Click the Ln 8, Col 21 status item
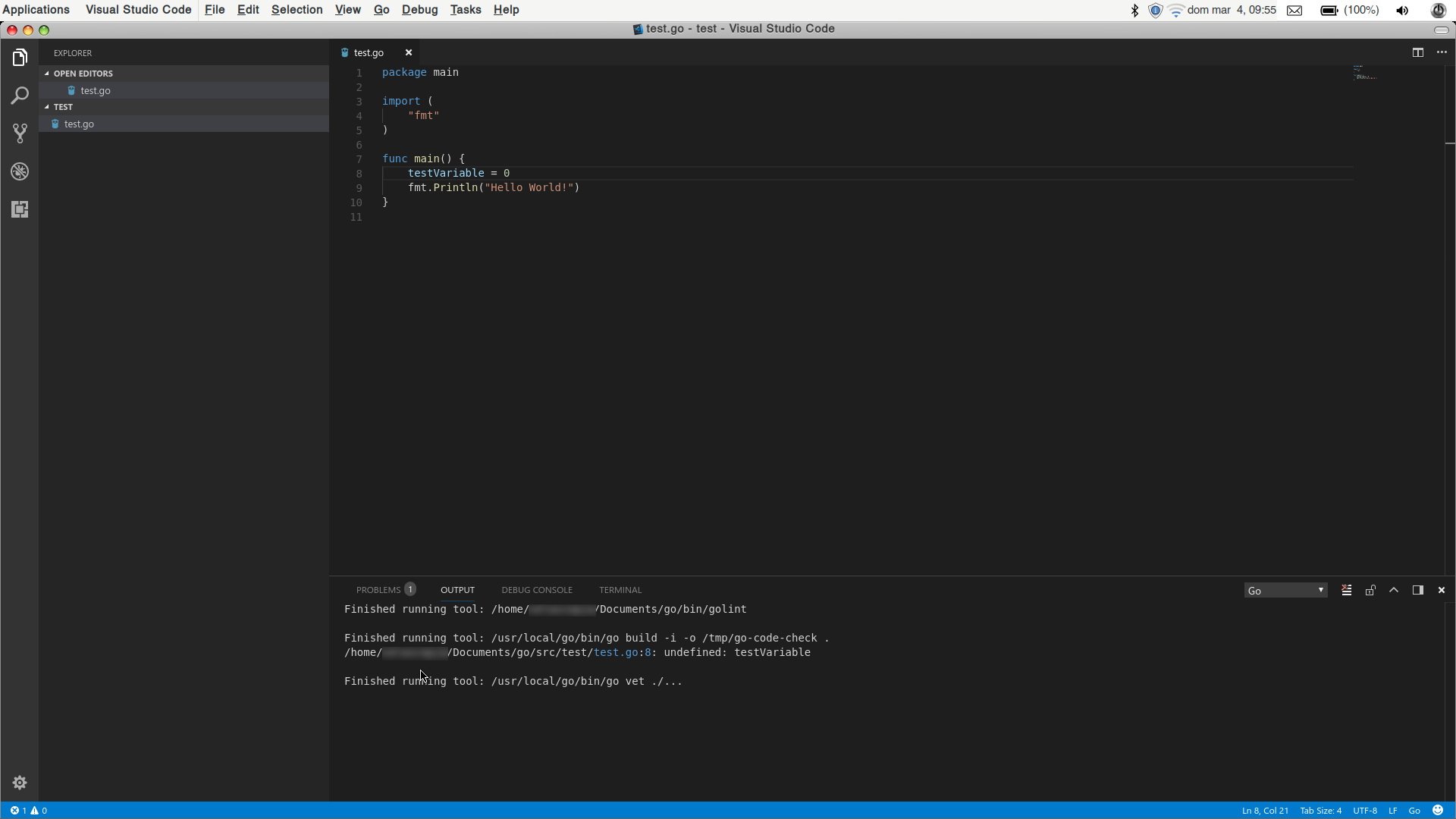This screenshot has width=1456, height=819. (x=1264, y=811)
